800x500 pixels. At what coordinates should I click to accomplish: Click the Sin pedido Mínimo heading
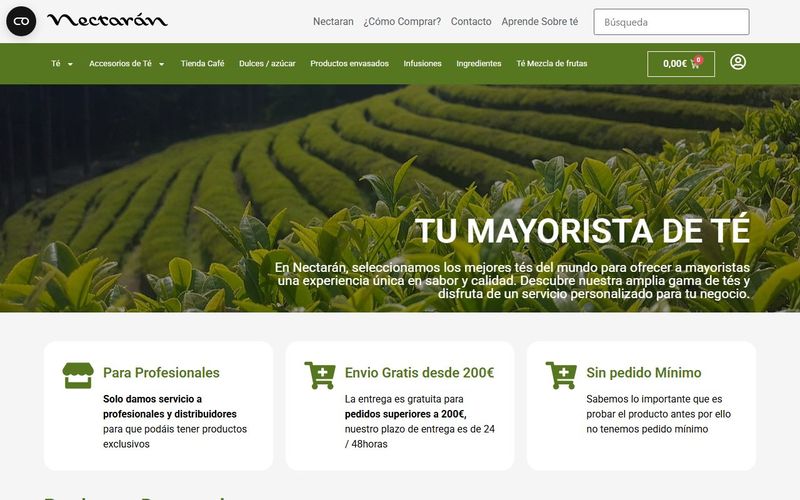643,373
